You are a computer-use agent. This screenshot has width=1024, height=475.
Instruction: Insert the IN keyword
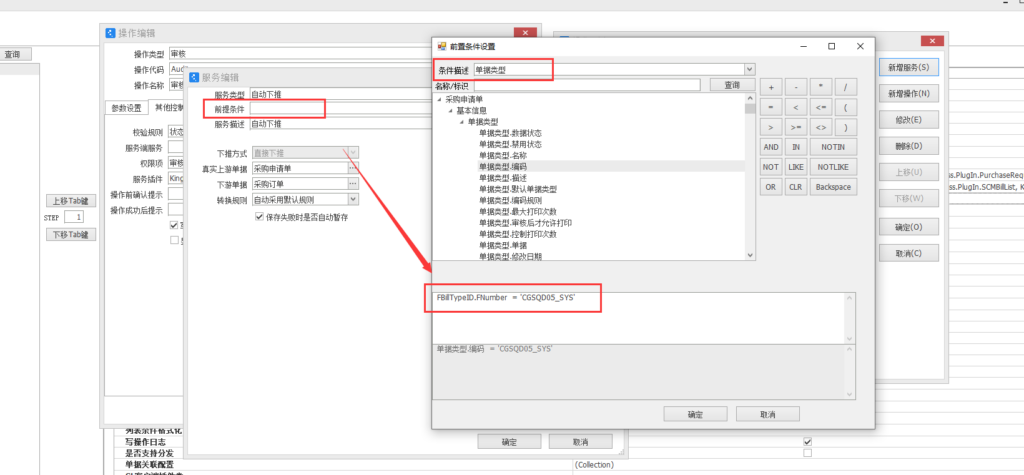click(x=795, y=147)
